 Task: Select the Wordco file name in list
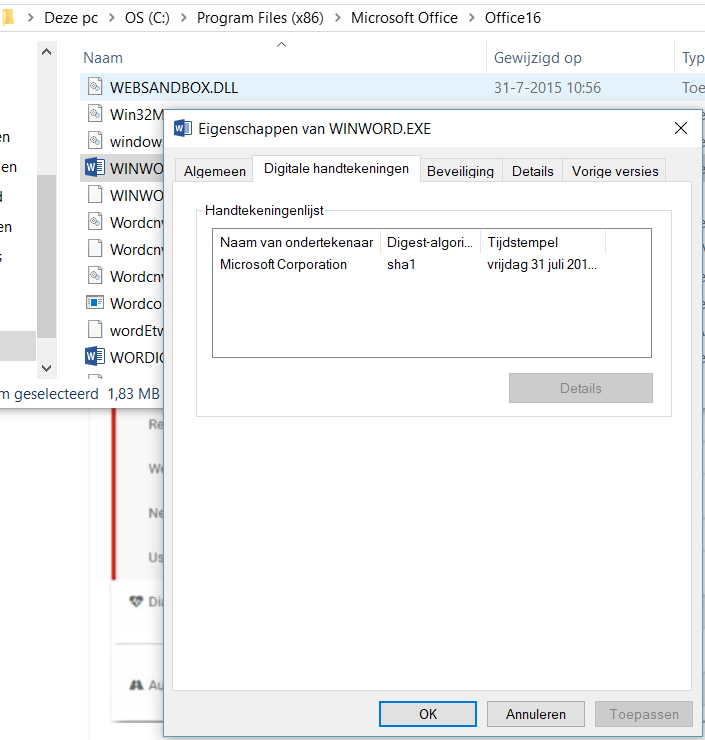click(x=135, y=303)
